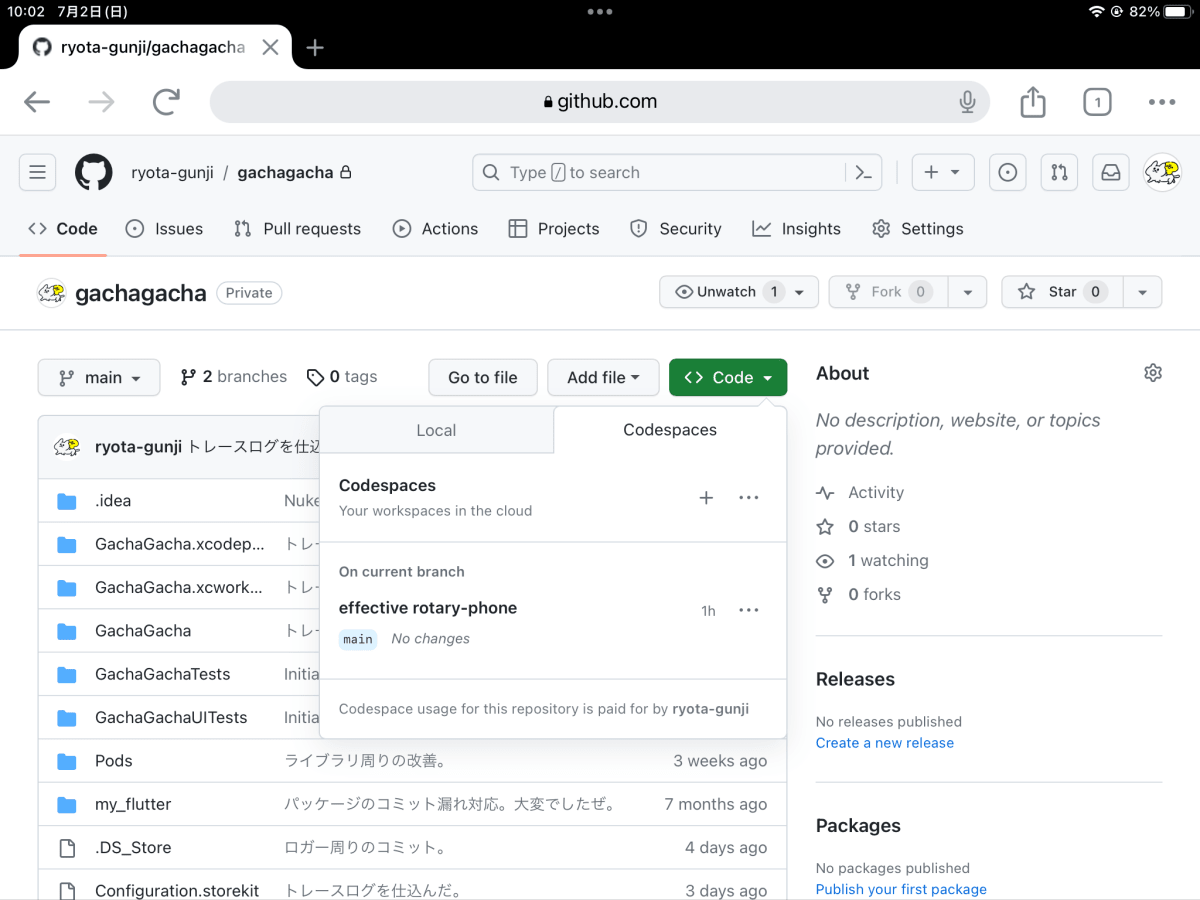The height and width of the screenshot is (900, 1200).
Task: Open the issues icon in header
Action: coord(1008,173)
